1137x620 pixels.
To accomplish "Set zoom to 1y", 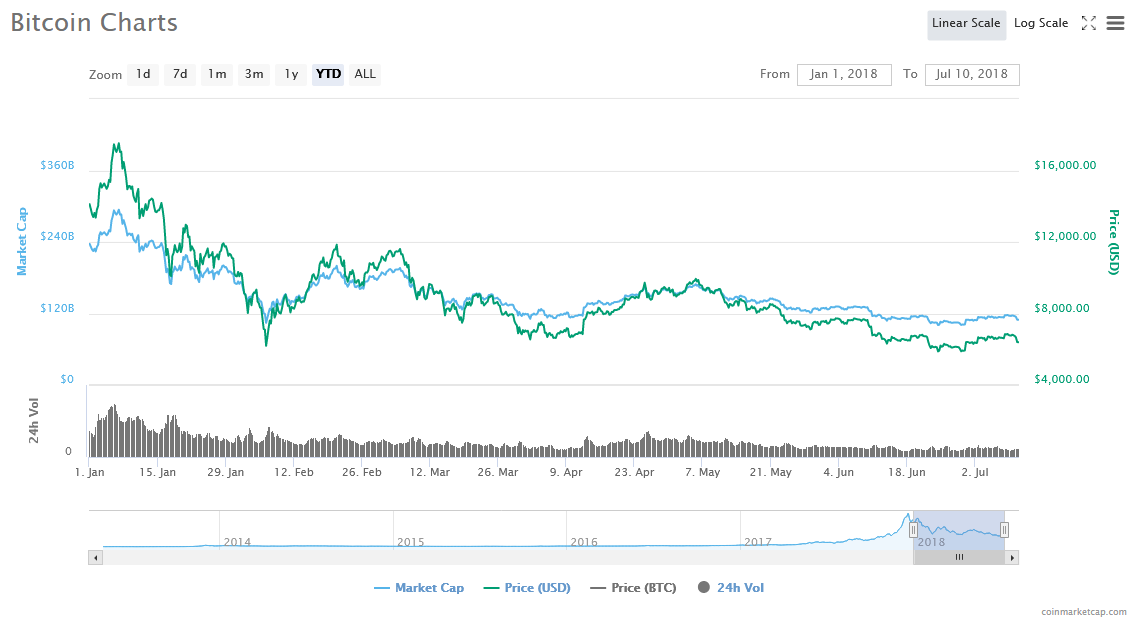I will tap(291, 74).
